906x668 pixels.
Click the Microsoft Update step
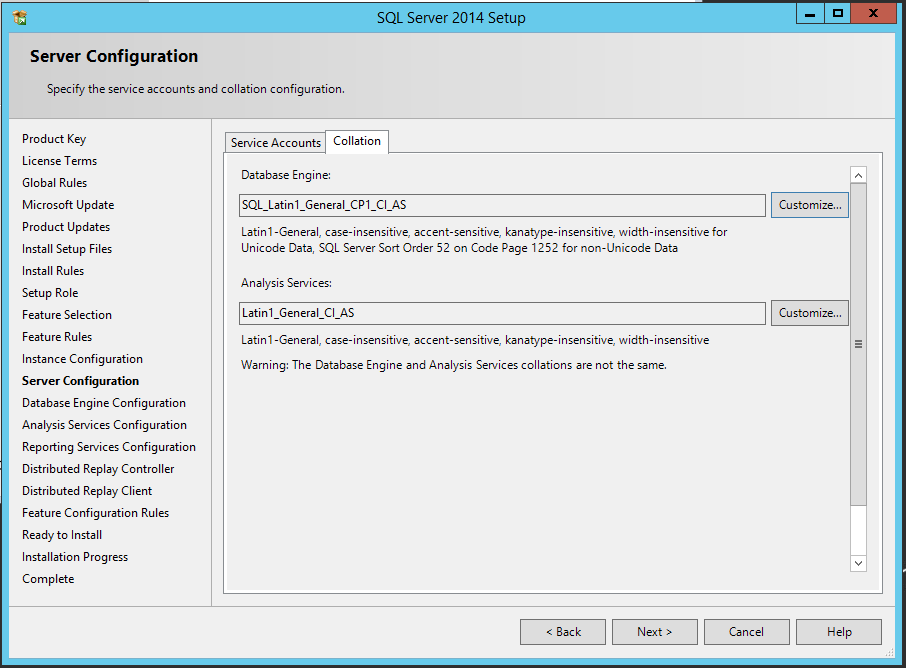point(68,205)
